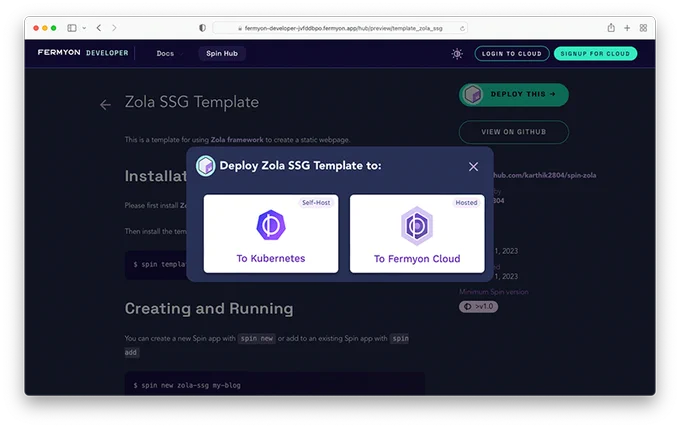Click the Hosted tag on Fermyon card
The height and width of the screenshot is (428, 680).
466,203
